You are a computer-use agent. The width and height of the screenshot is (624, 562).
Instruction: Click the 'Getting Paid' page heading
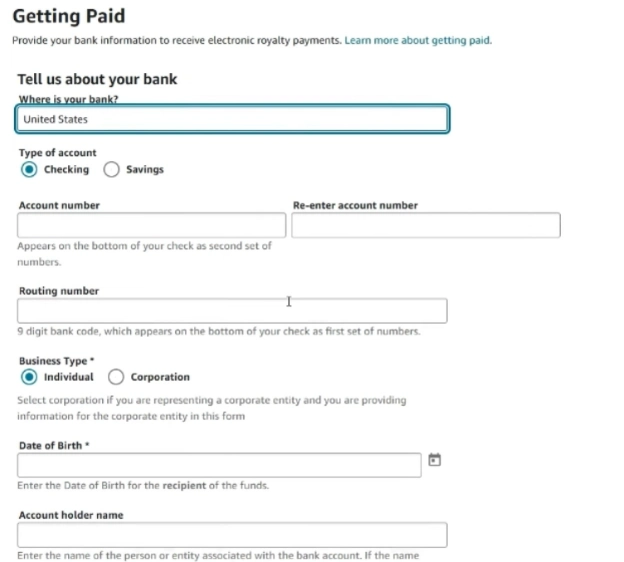click(69, 16)
